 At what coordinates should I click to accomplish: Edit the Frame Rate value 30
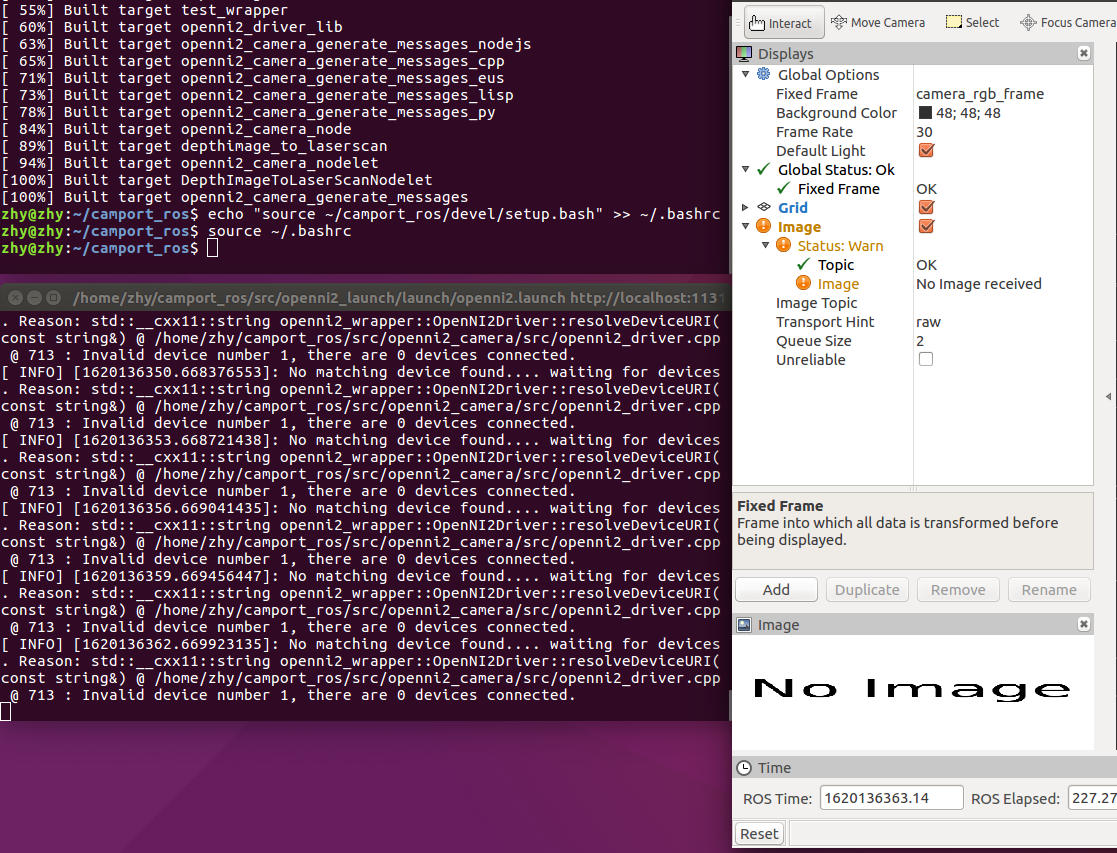tap(924, 132)
